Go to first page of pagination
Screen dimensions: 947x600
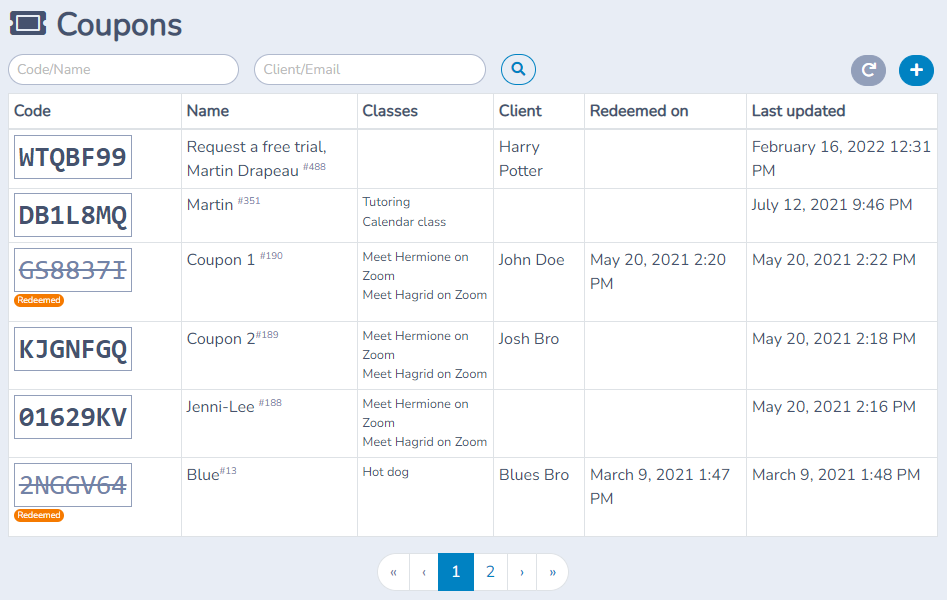[x=394, y=572]
